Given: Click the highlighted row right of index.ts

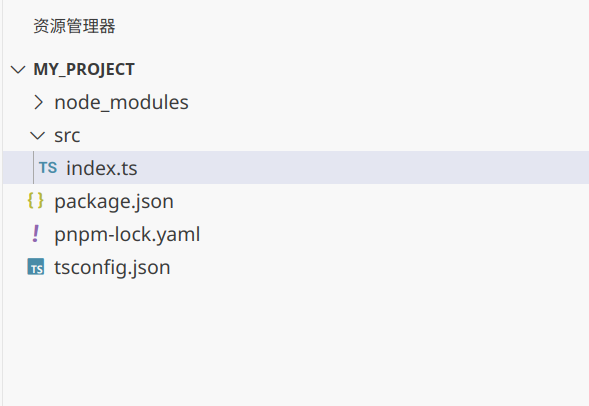Looking at the screenshot, I should coord(363,168).
